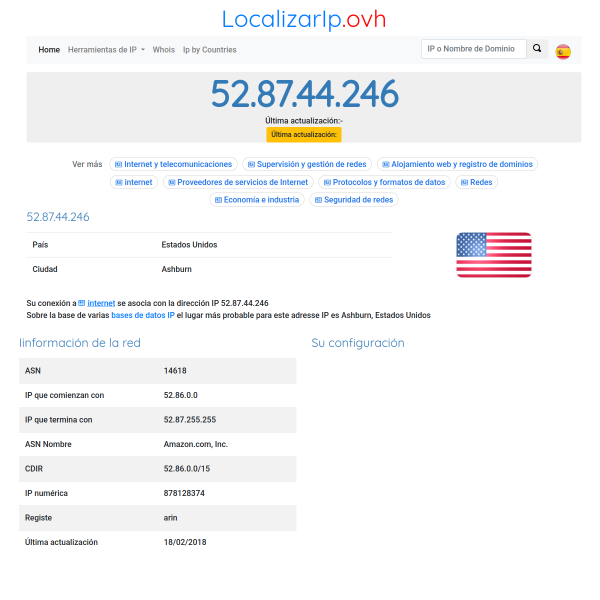600x600 pixels.
Task: Focus the 'IP o Nombre de Dominio' field
Action: (x=474, y=49)
